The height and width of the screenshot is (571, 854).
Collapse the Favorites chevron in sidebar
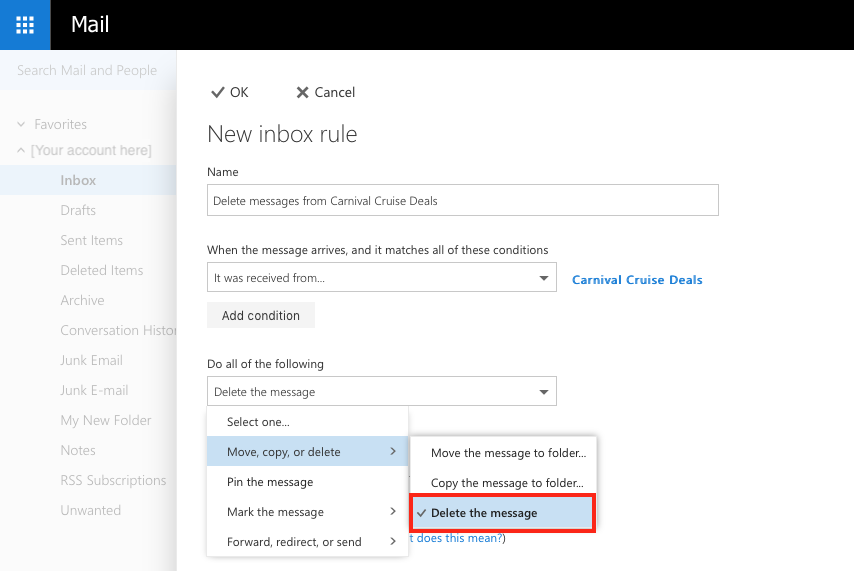21,124
